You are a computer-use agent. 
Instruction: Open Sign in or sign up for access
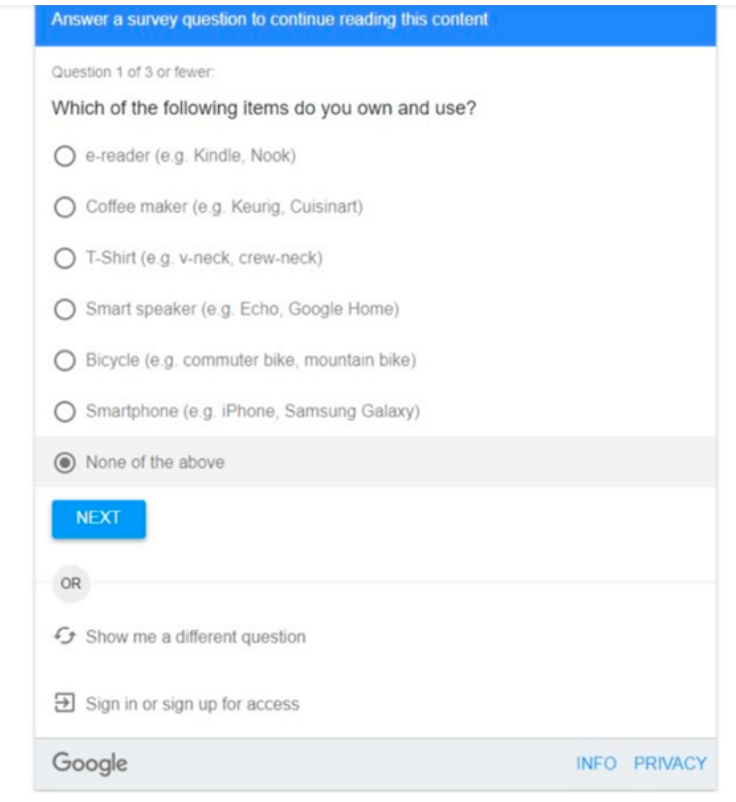[192, 704]
